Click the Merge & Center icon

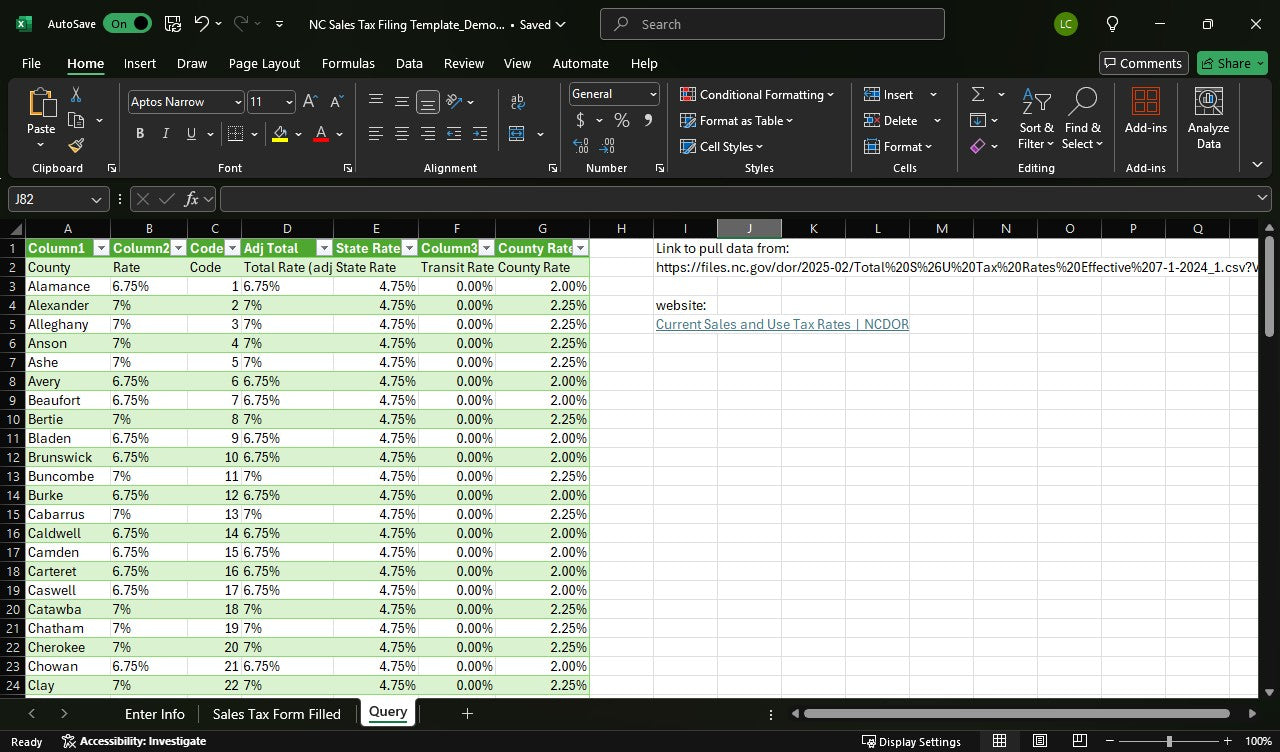(x=517, y=134)
